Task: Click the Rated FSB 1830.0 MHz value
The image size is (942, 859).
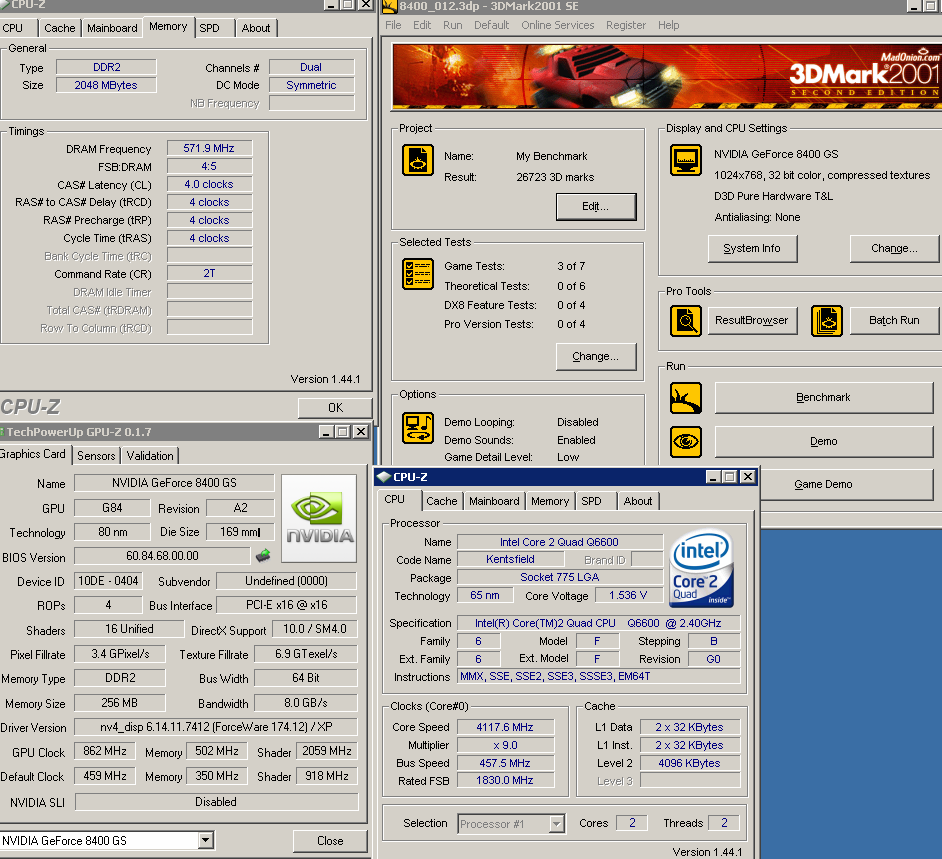Action: [505, 780]
